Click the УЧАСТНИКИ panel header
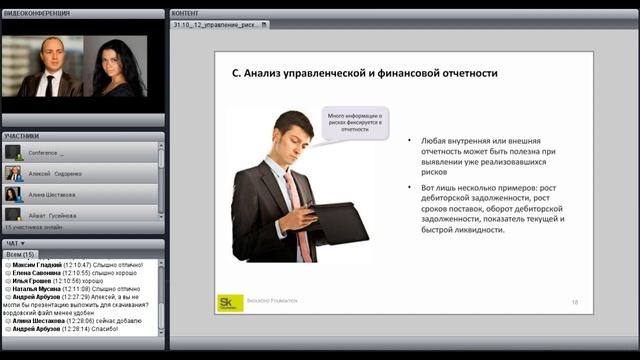The width and height of the screenshot is (640, 360). (83, 136)
